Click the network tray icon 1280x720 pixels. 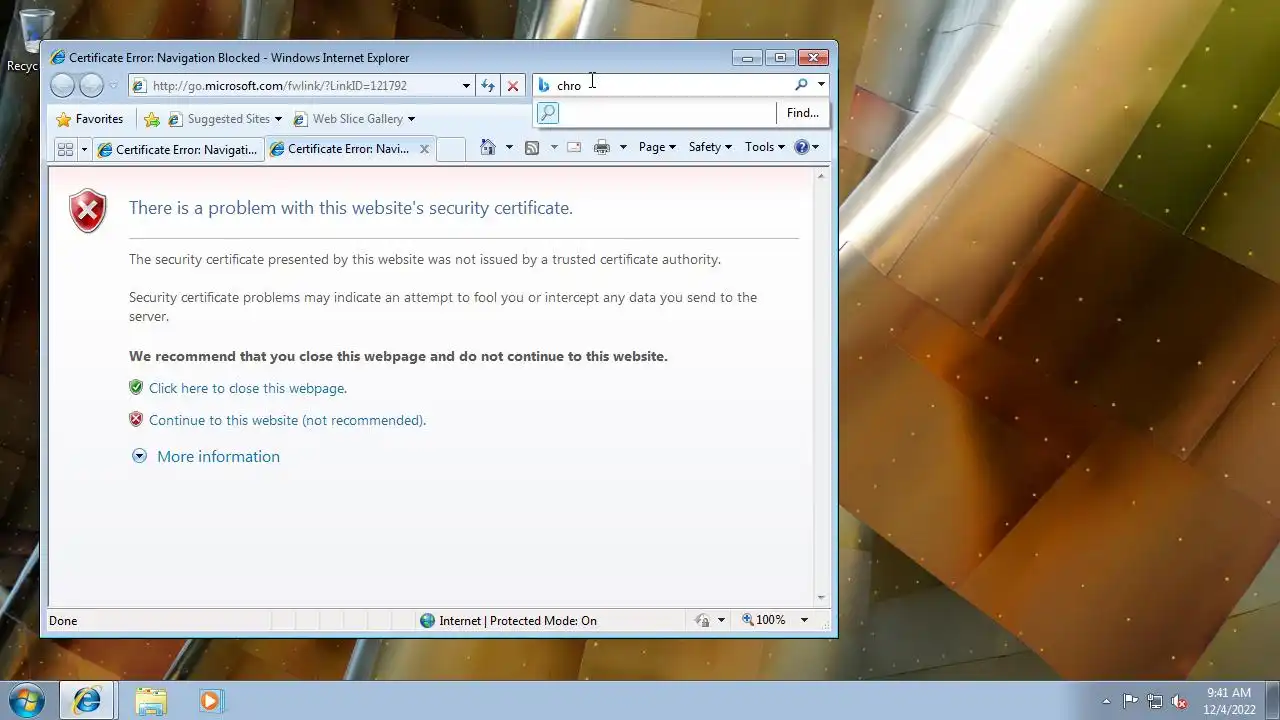pyautogui.click(x=1155, y=701)
